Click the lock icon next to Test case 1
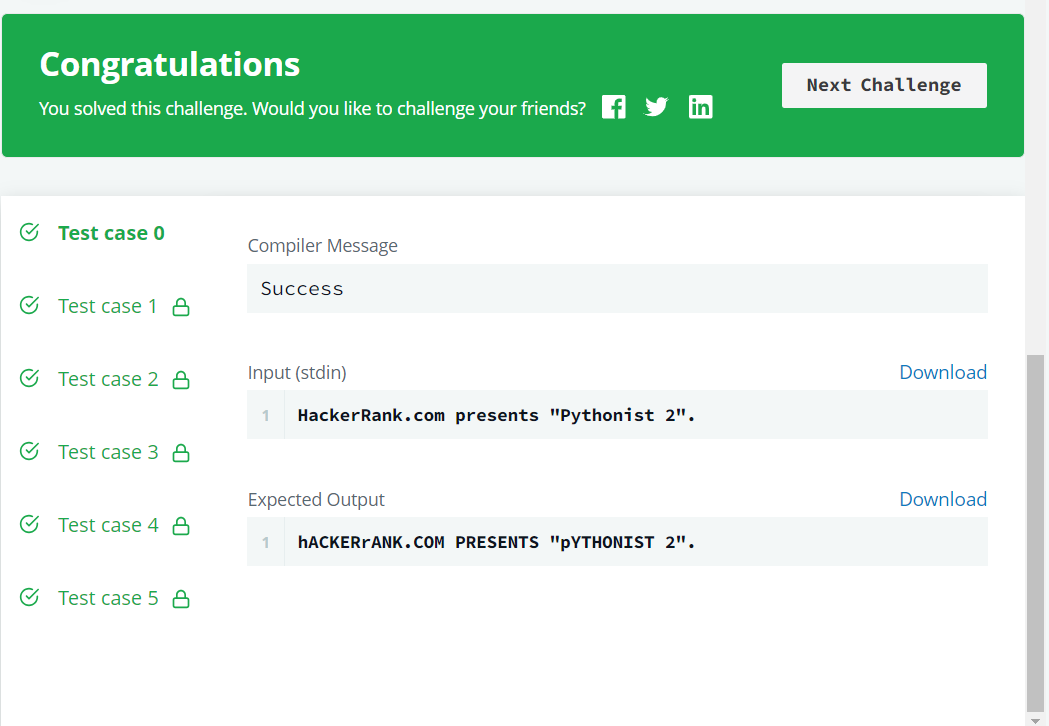The image size is (1049, 726). pyautogui.click(x=181, y=306)
